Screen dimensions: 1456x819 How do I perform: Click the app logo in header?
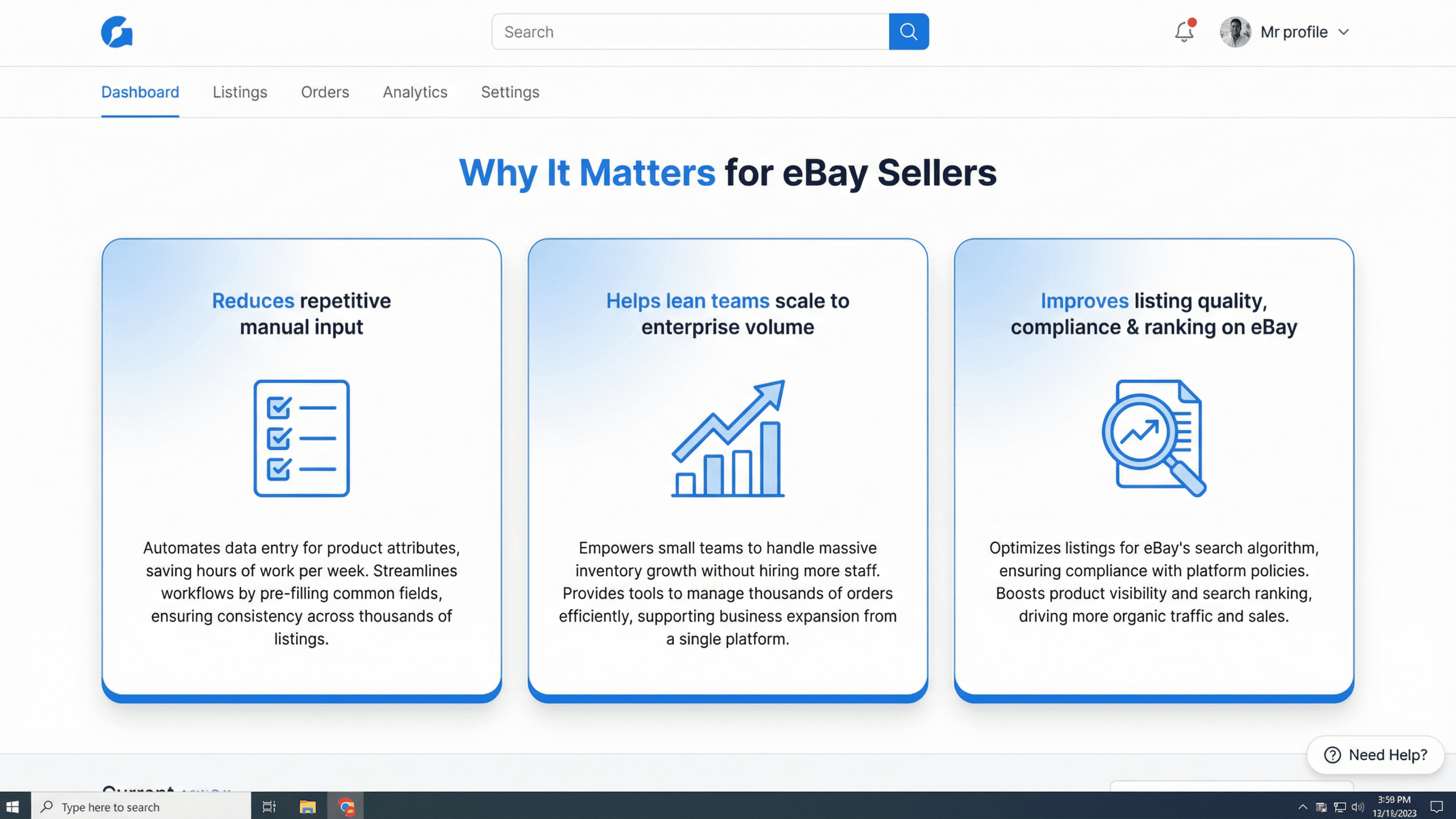(117, 31)
